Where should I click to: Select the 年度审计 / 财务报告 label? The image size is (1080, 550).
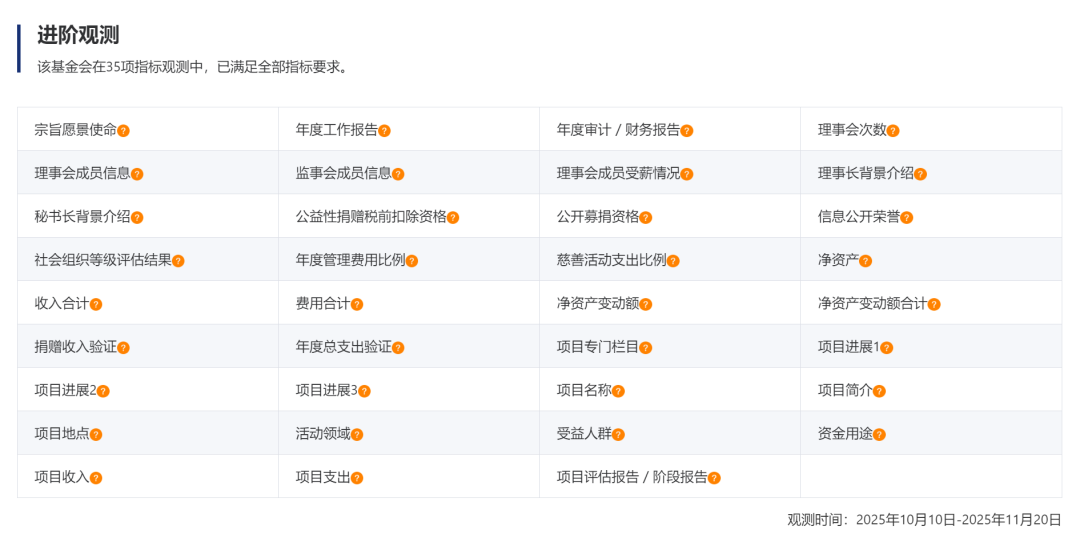point(619,129)
